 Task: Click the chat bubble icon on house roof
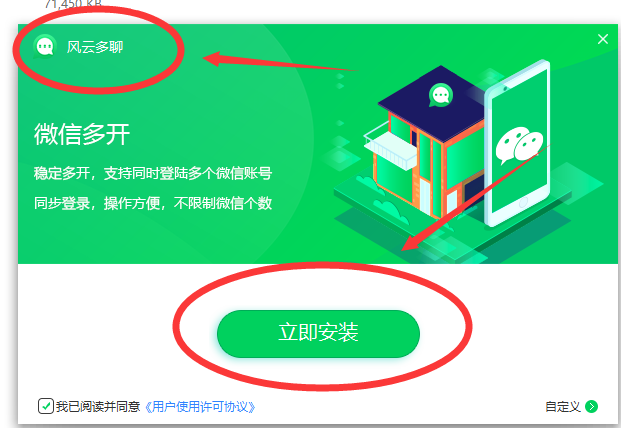[x=440, y=95]
